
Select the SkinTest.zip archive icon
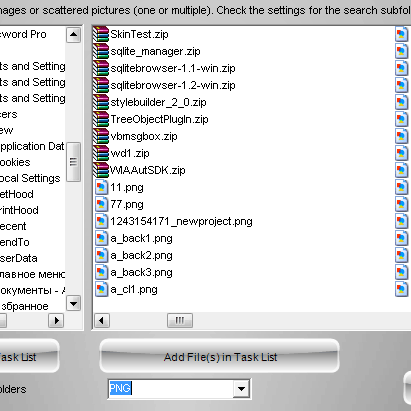tap(101, 34)
